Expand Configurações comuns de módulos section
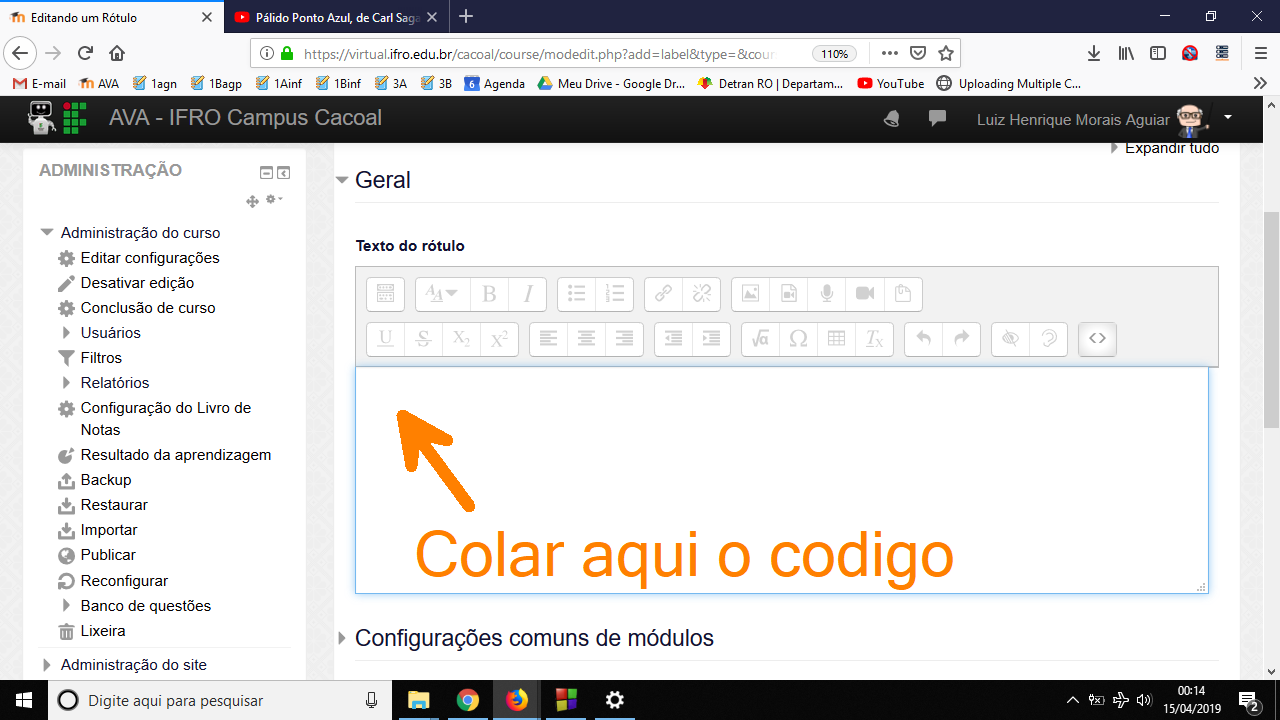 tap(533, 638)
